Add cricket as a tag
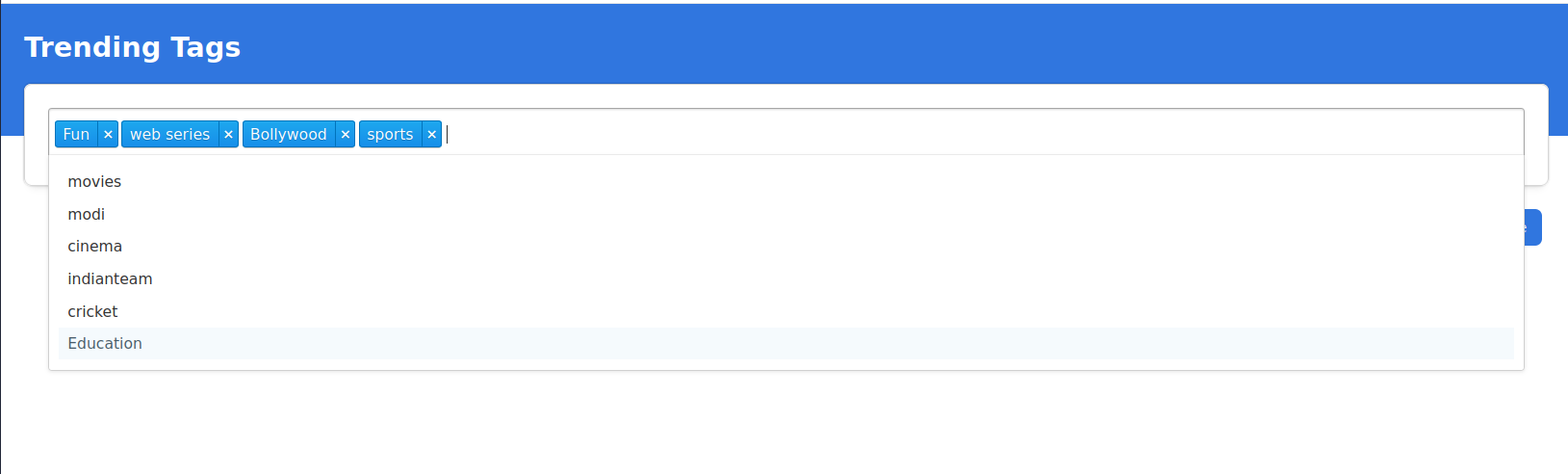This screenshot has height=474, width=1568. [x=92, y=311]
